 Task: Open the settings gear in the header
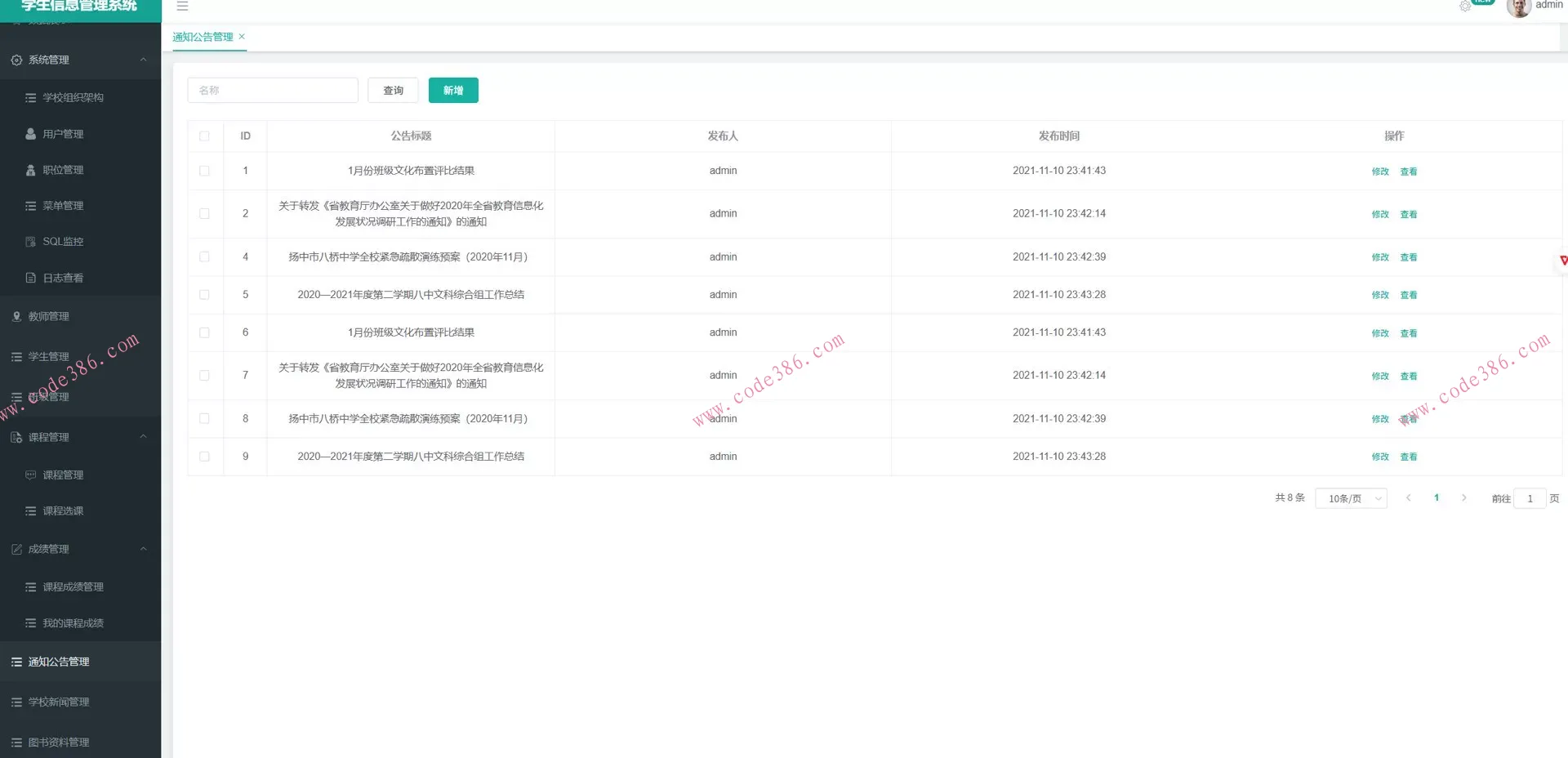(x=1465, y=6)
